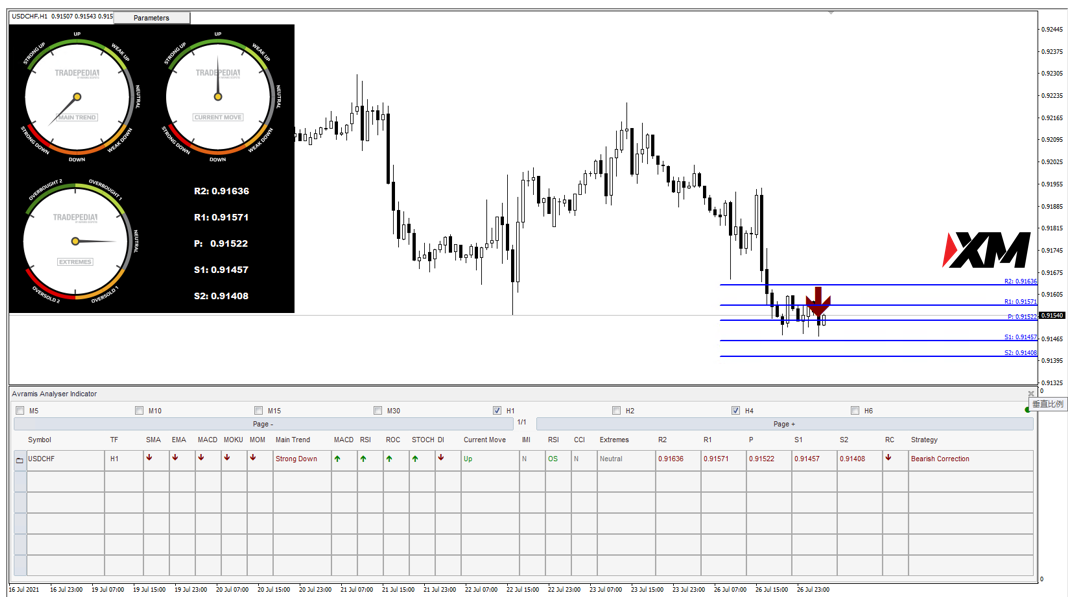This screenshot has height=602, width=1069.
Task: Tick the M30 timeframe checkbox
Action: [378, 411]
